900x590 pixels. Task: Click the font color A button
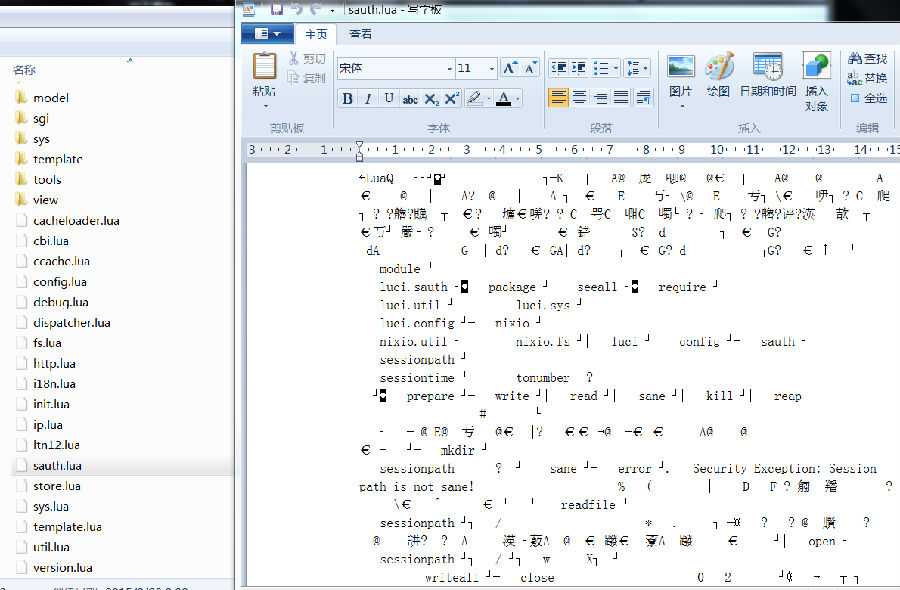coord(503,99)
